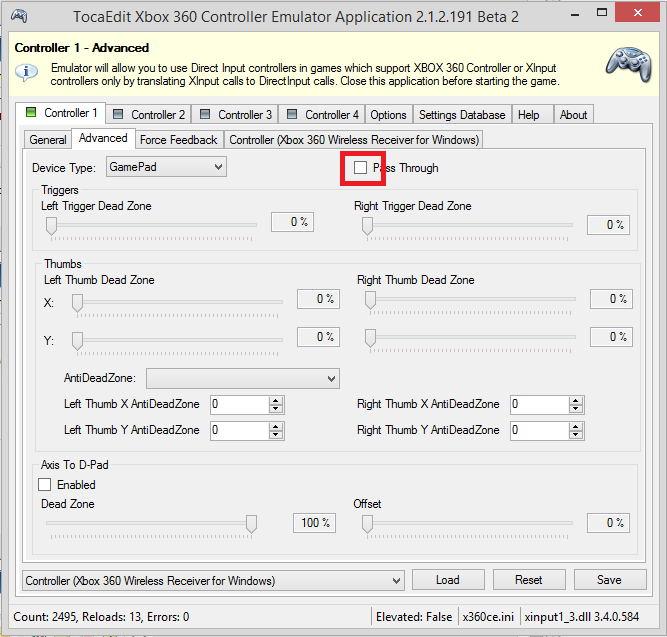
Task: Enable the Axis To D-Pad checkbox
Action: (x=45, y=485)
